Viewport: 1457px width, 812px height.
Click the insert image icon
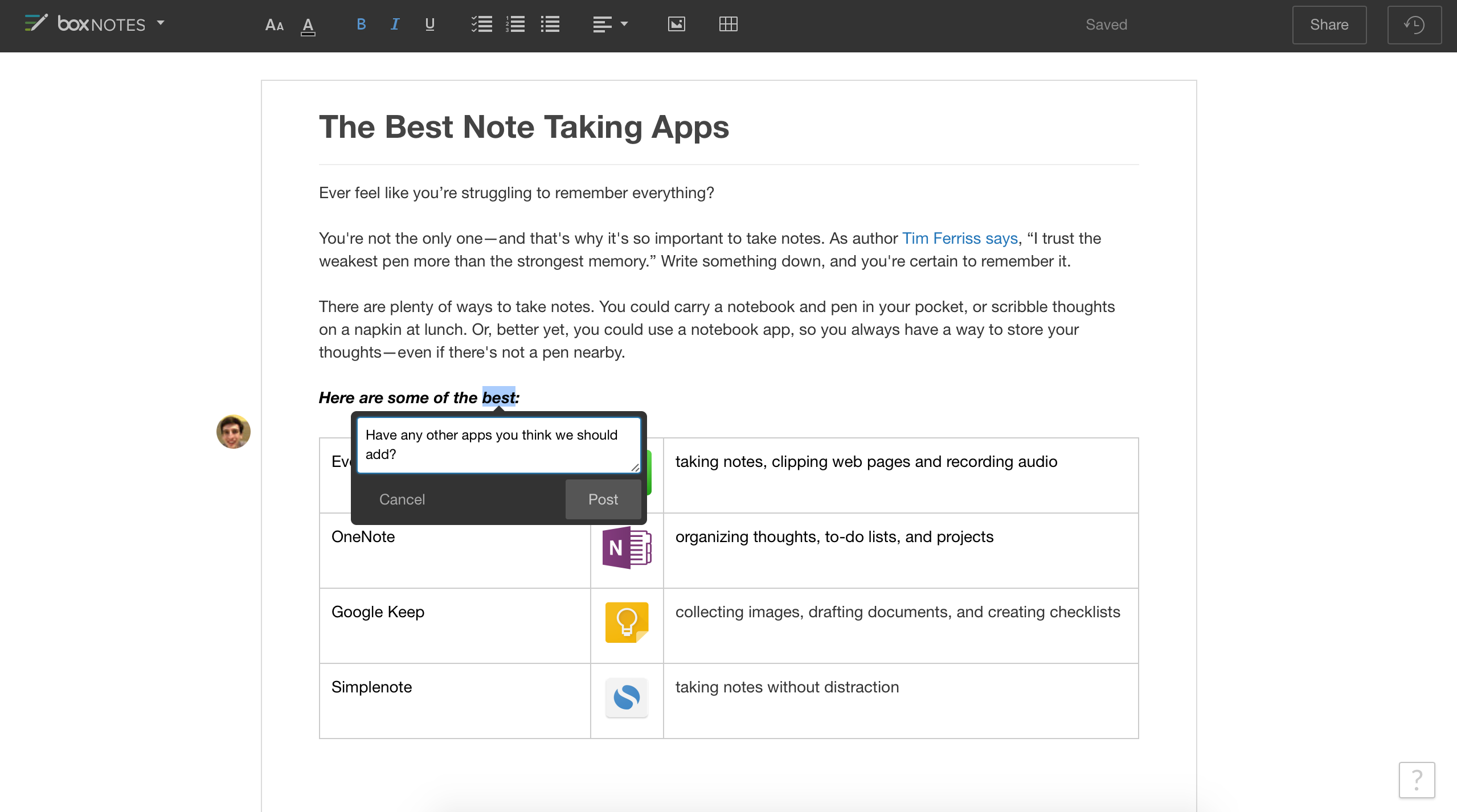[676, 24]
